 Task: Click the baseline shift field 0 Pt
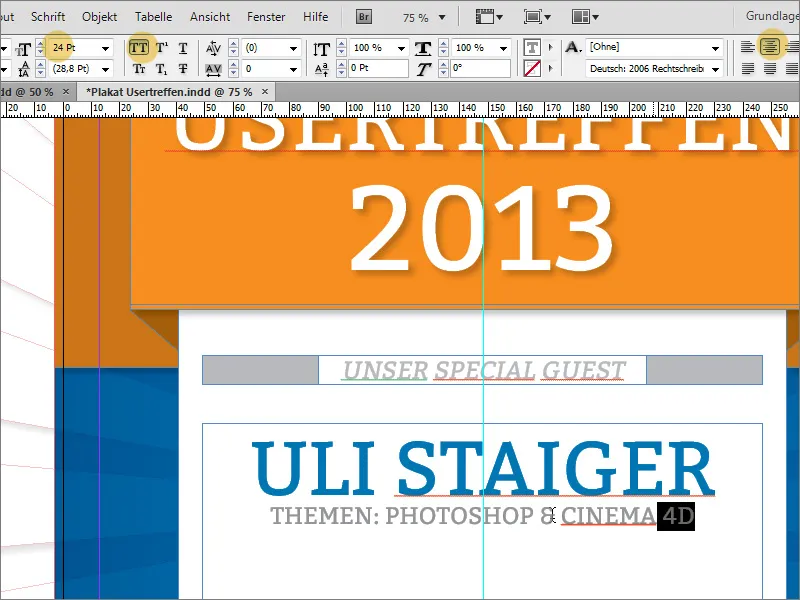[x=378, y=68]
